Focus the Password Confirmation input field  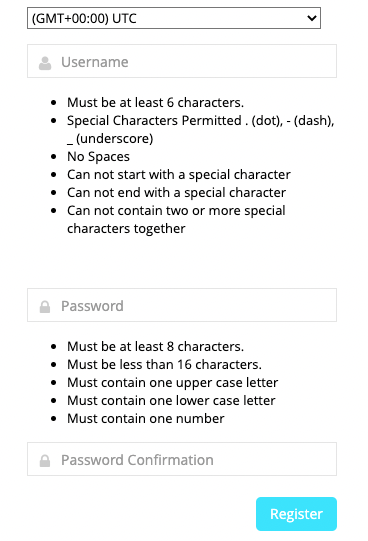click(x=182, y=459)
